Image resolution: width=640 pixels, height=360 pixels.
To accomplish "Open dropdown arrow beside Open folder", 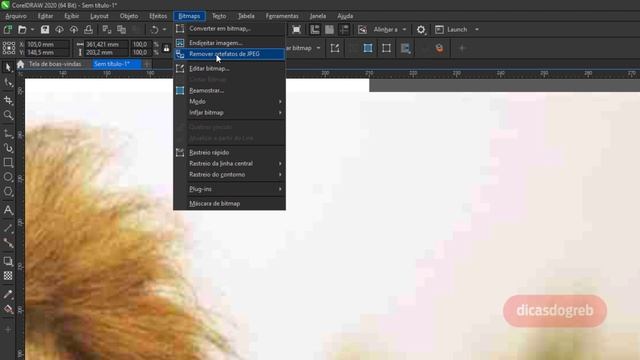I will pos(32,29).
